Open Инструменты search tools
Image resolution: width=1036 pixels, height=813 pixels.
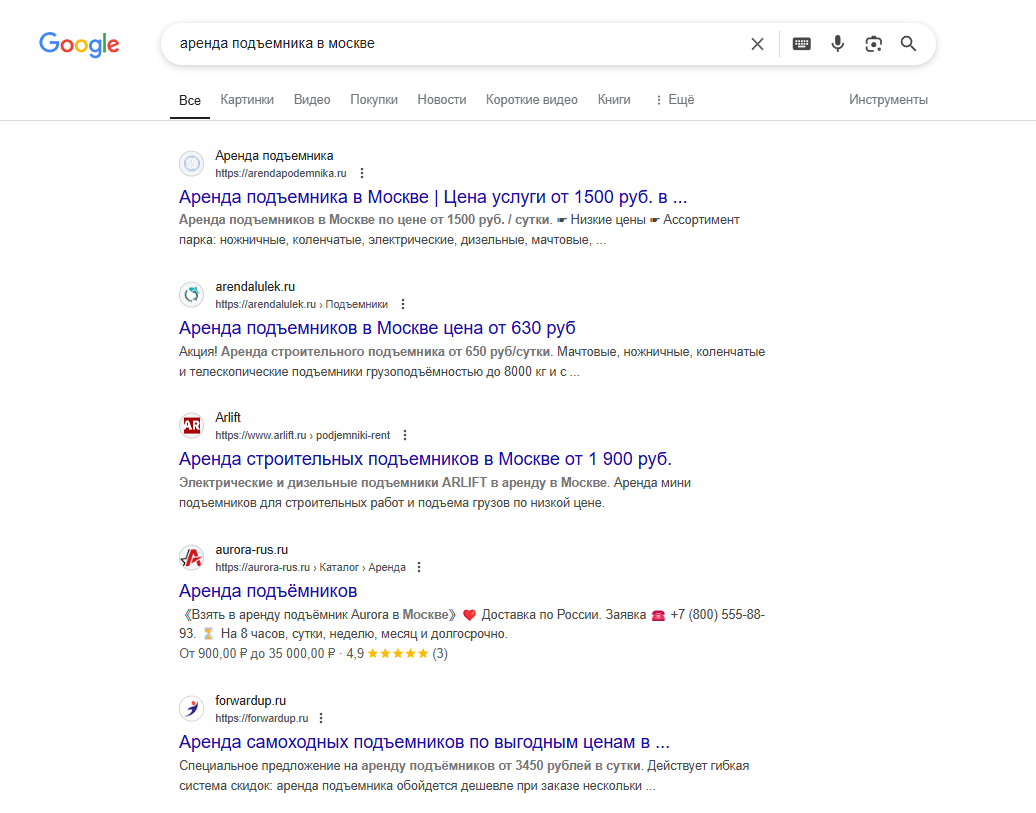888,100
